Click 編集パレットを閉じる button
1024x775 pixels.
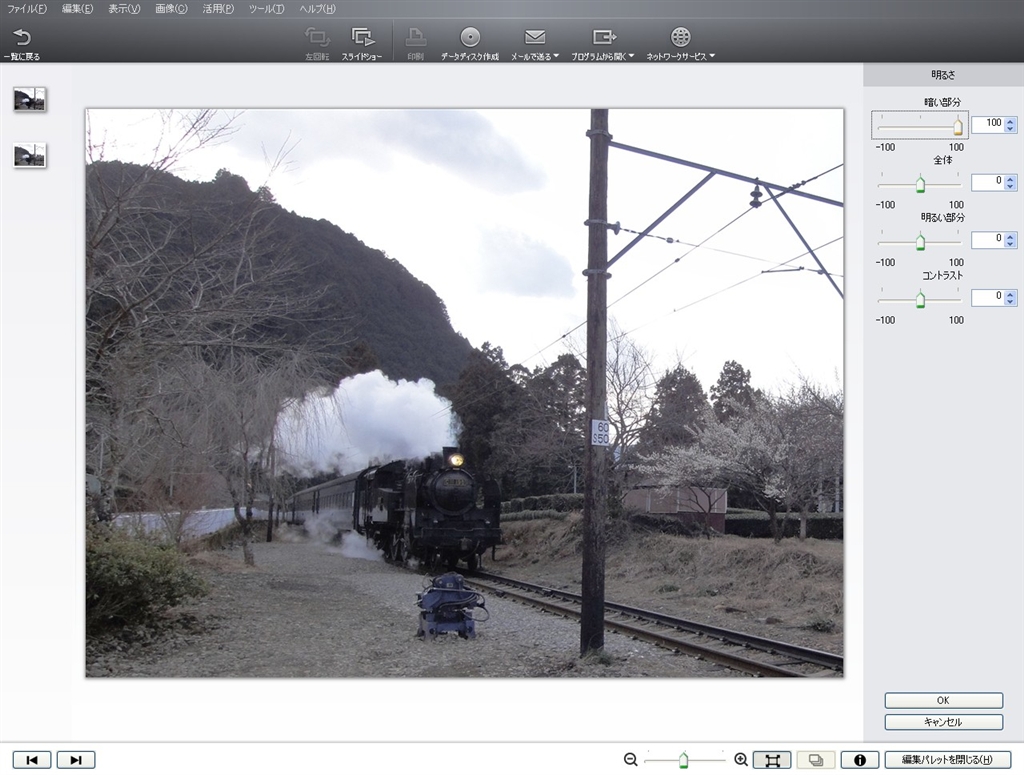coord(948,760)
